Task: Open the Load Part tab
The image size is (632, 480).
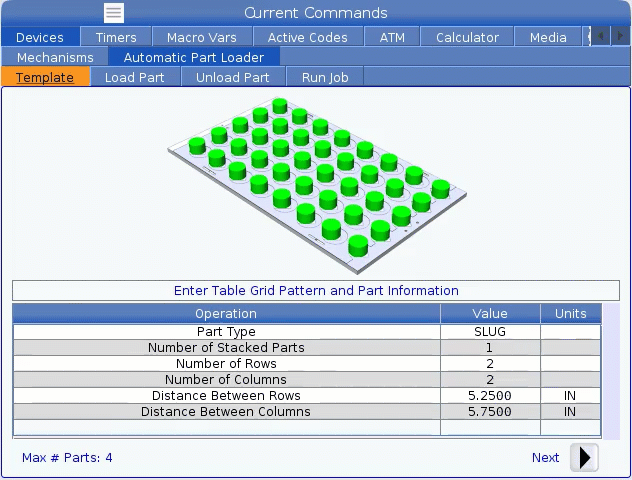Action: click(x=134, y=77)
